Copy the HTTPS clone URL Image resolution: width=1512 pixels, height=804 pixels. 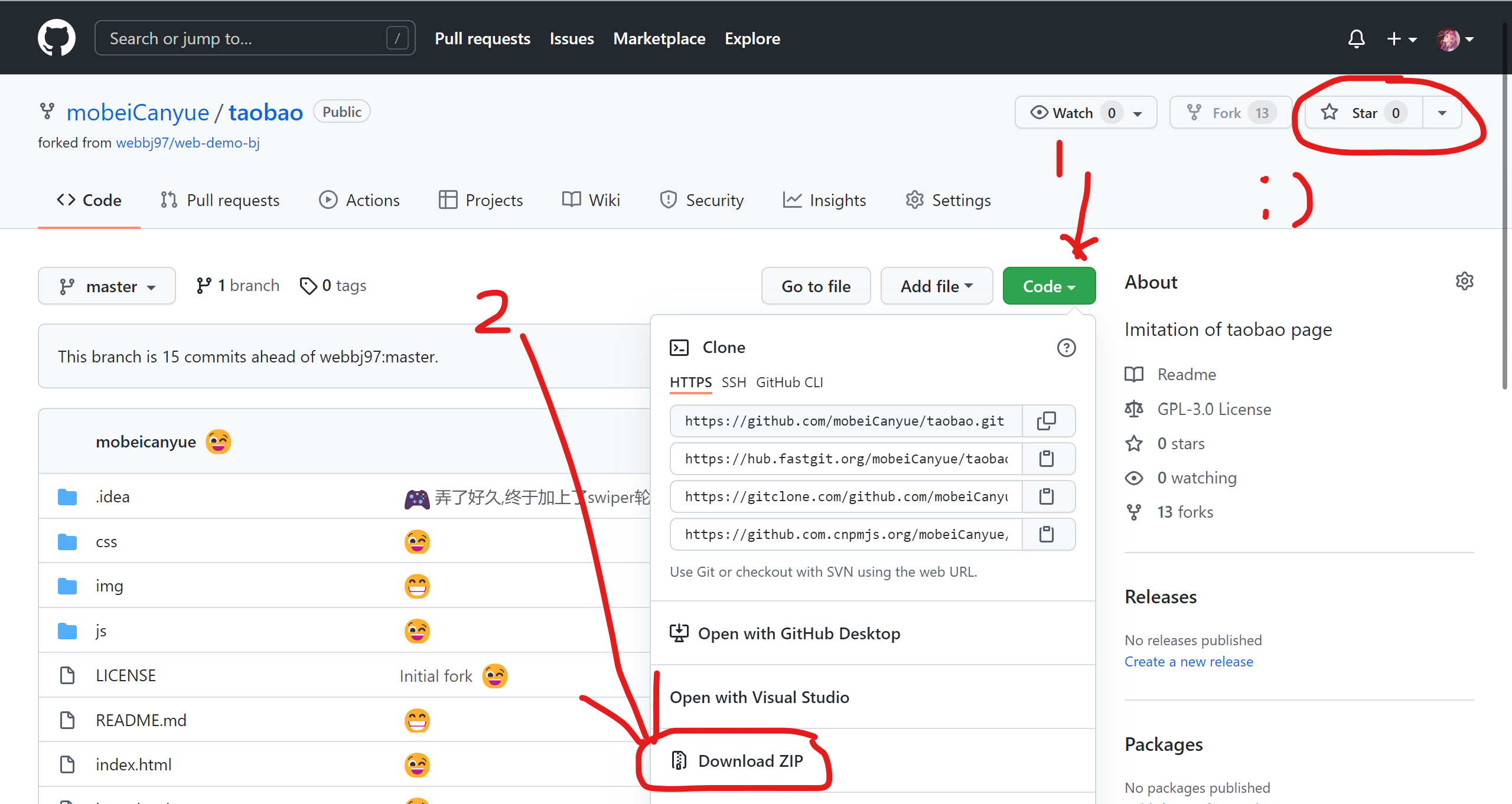(x=1047, y=421)
